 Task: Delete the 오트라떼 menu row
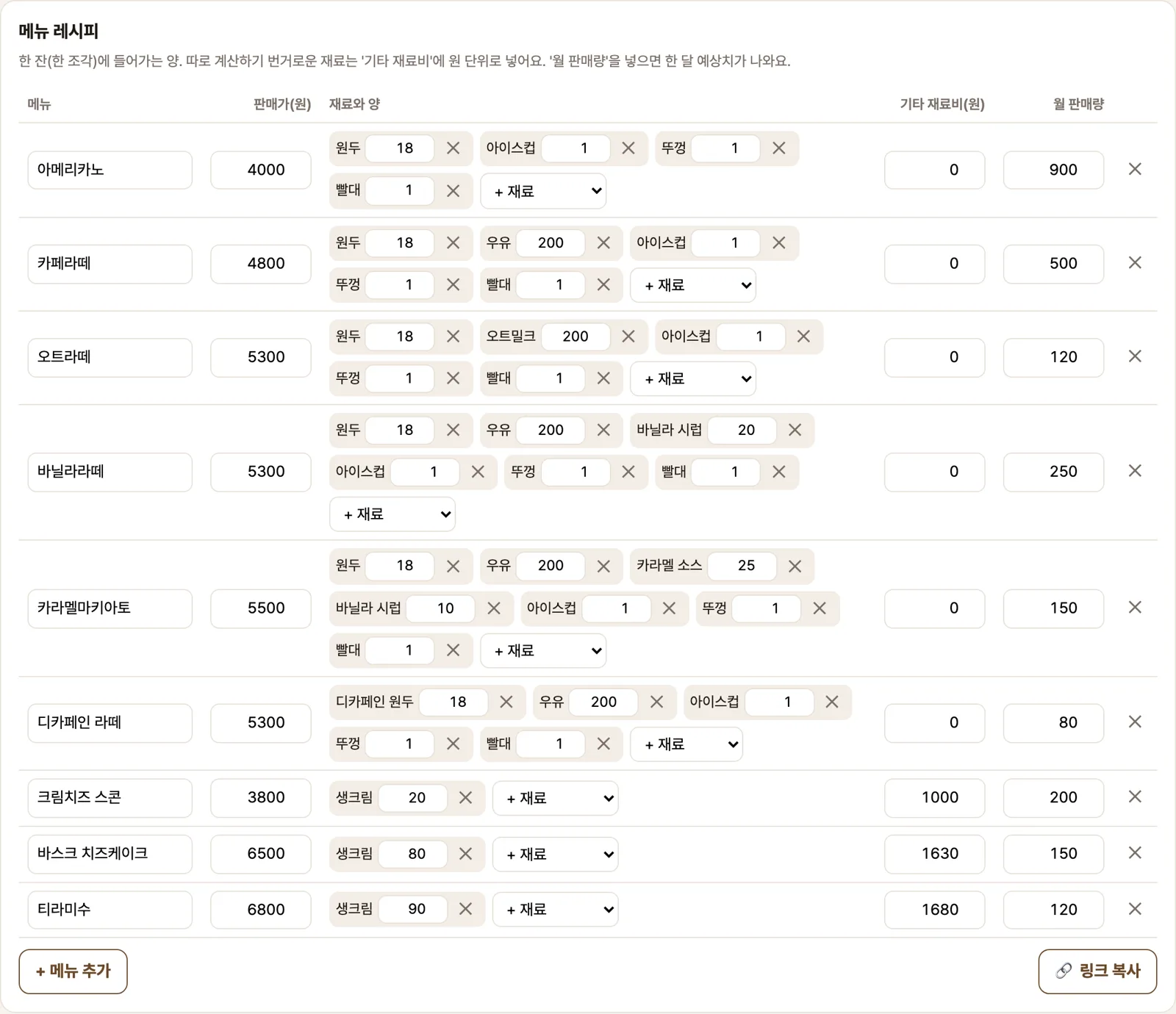pos(1135,356)
